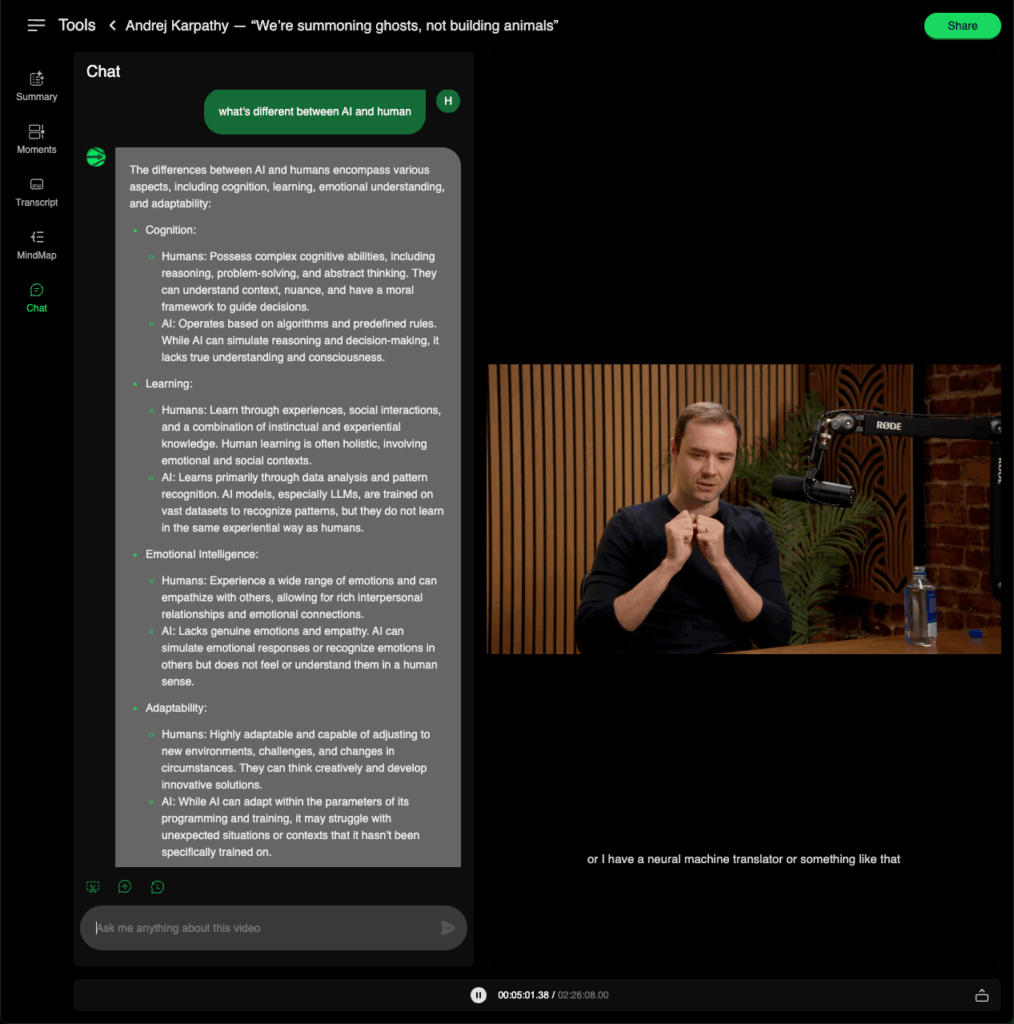Open the Summary panel in the sidebar
Image resolution: width=1014 pixels, height=1024 pixels.
(x=36, y=86)
